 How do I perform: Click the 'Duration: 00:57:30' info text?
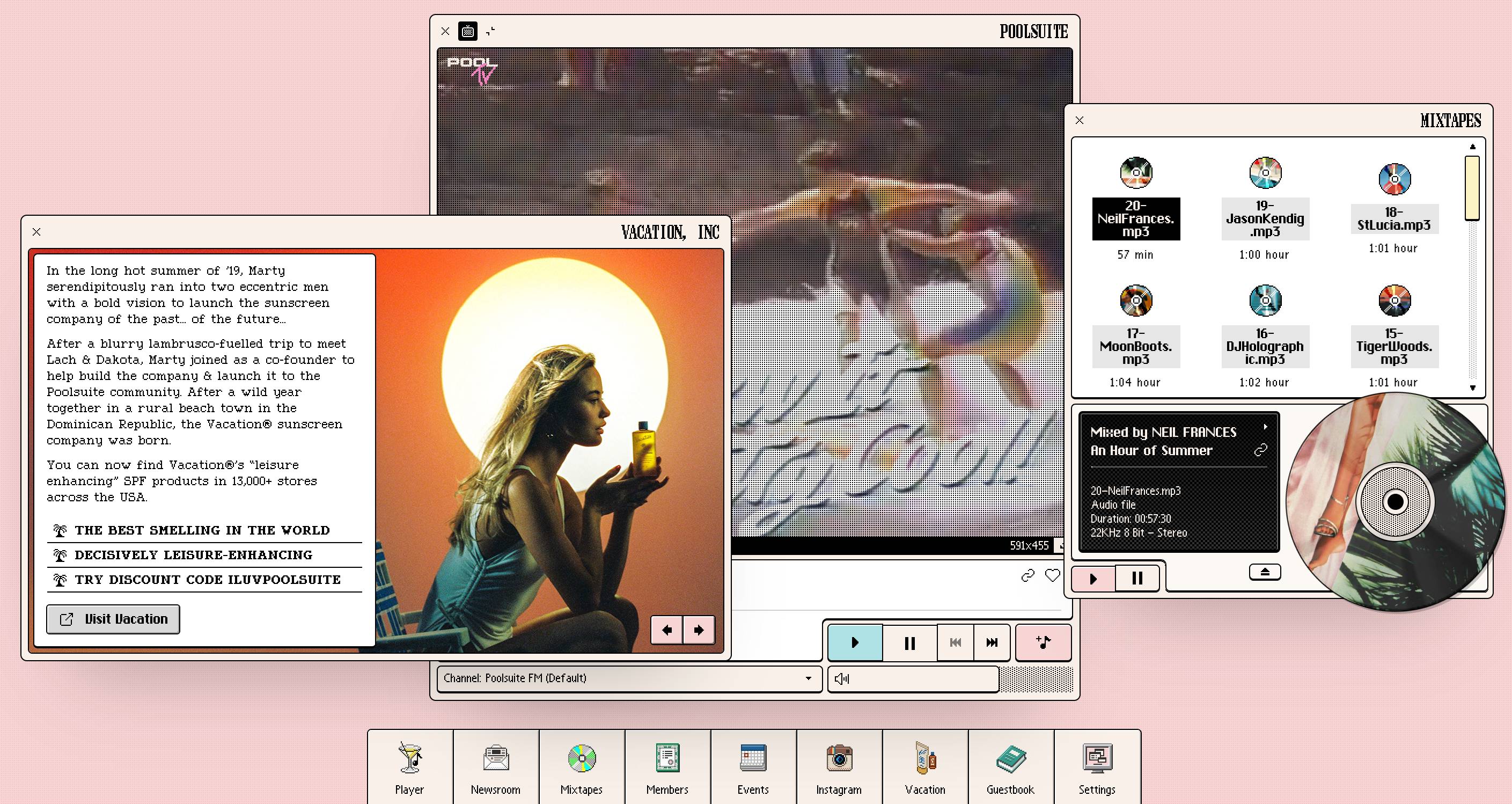[1131, 518]
